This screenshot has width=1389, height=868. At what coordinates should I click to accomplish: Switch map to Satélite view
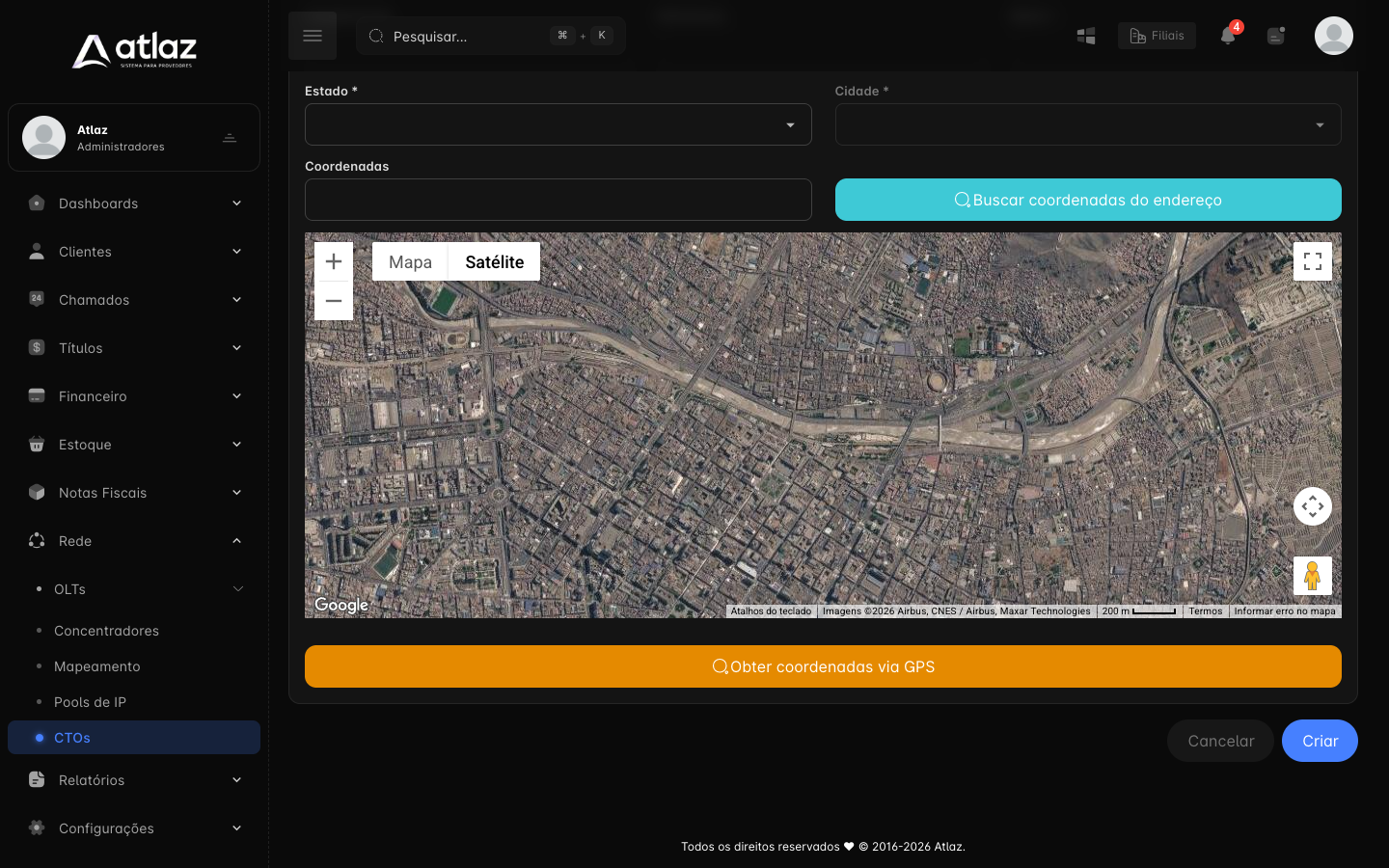coord(495,261)
